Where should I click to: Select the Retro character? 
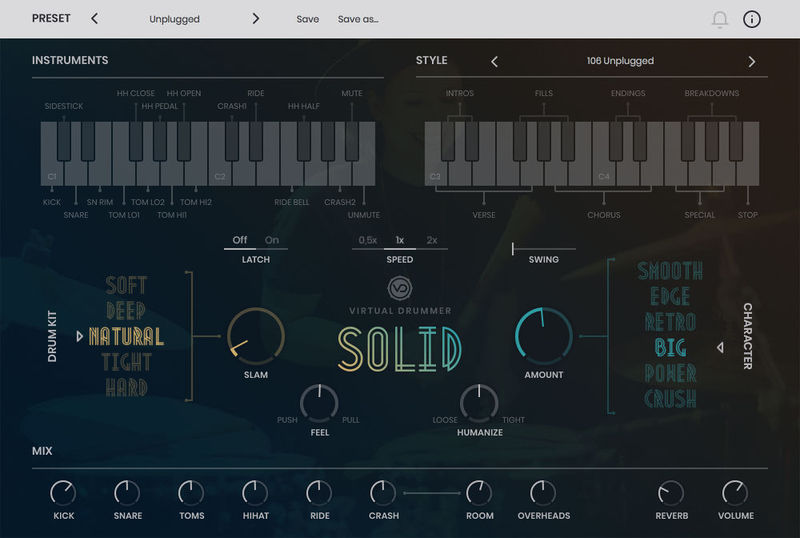(x=670, y=323)
